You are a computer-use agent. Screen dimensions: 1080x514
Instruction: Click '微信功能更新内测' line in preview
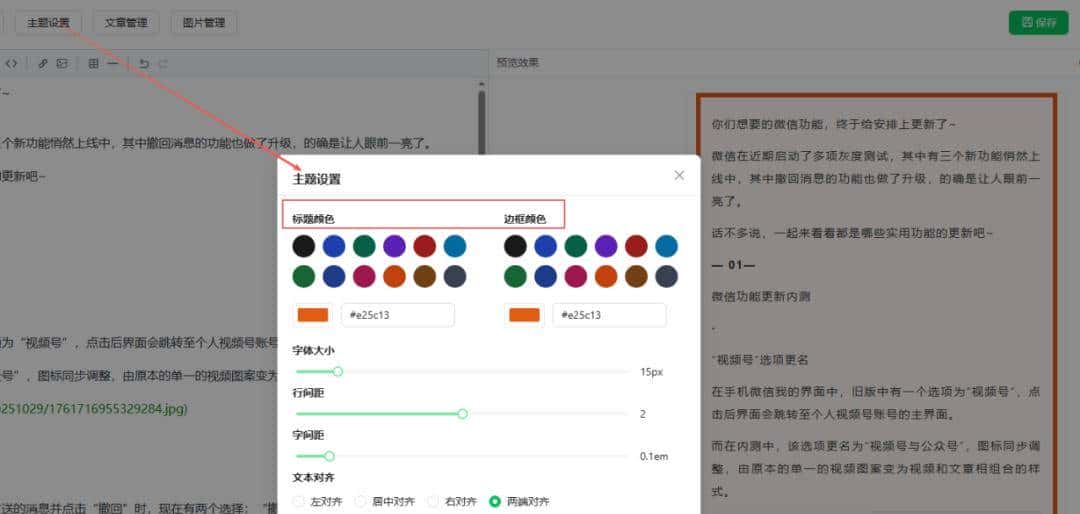point(761,297)
